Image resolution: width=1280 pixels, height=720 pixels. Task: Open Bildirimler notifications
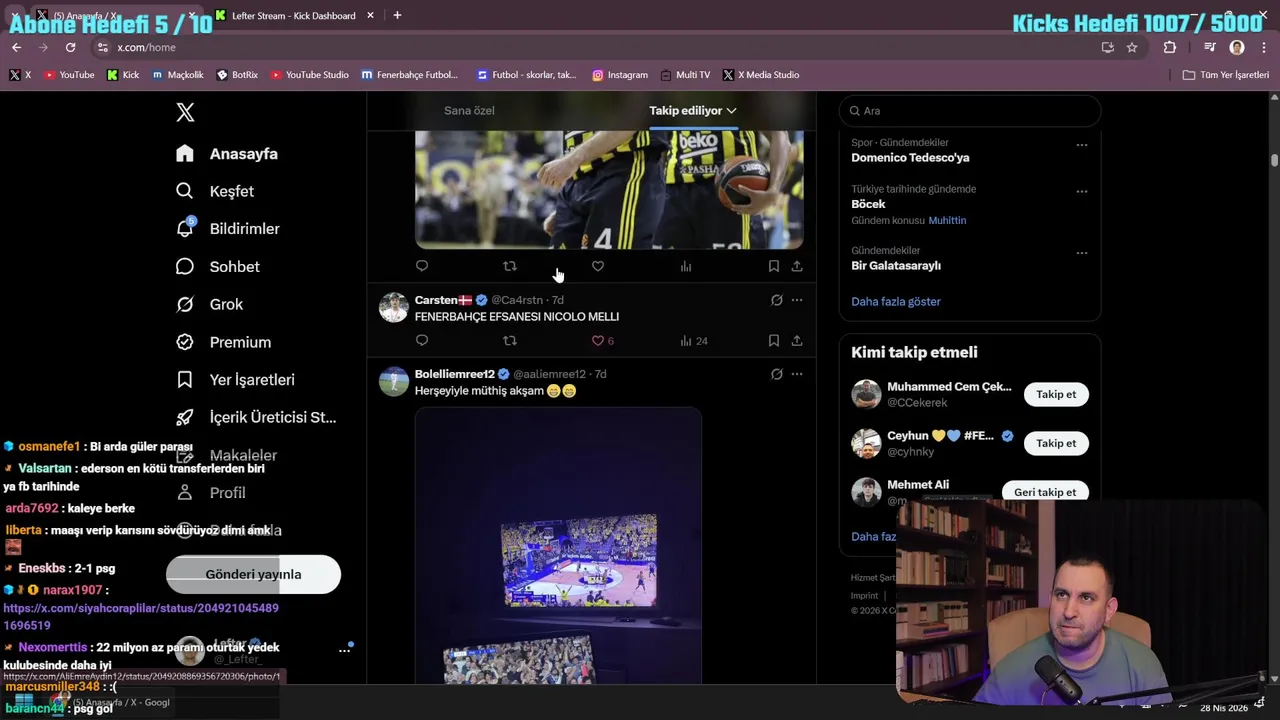click(228, 229)
